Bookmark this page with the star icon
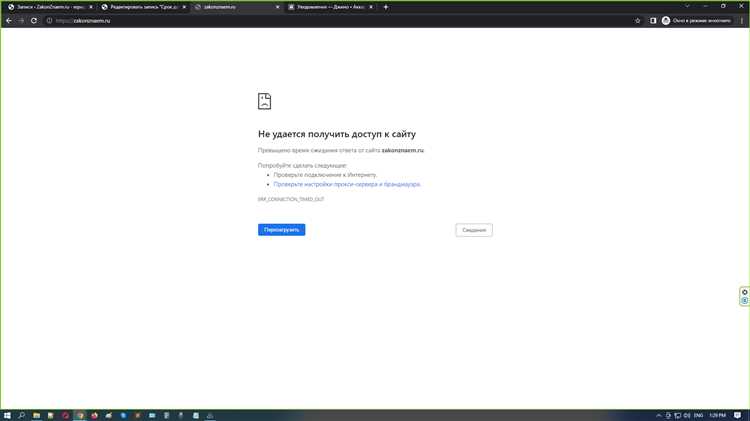Viewport: 750px width, 421px height. pyautogui.click(x=638, y=20)
